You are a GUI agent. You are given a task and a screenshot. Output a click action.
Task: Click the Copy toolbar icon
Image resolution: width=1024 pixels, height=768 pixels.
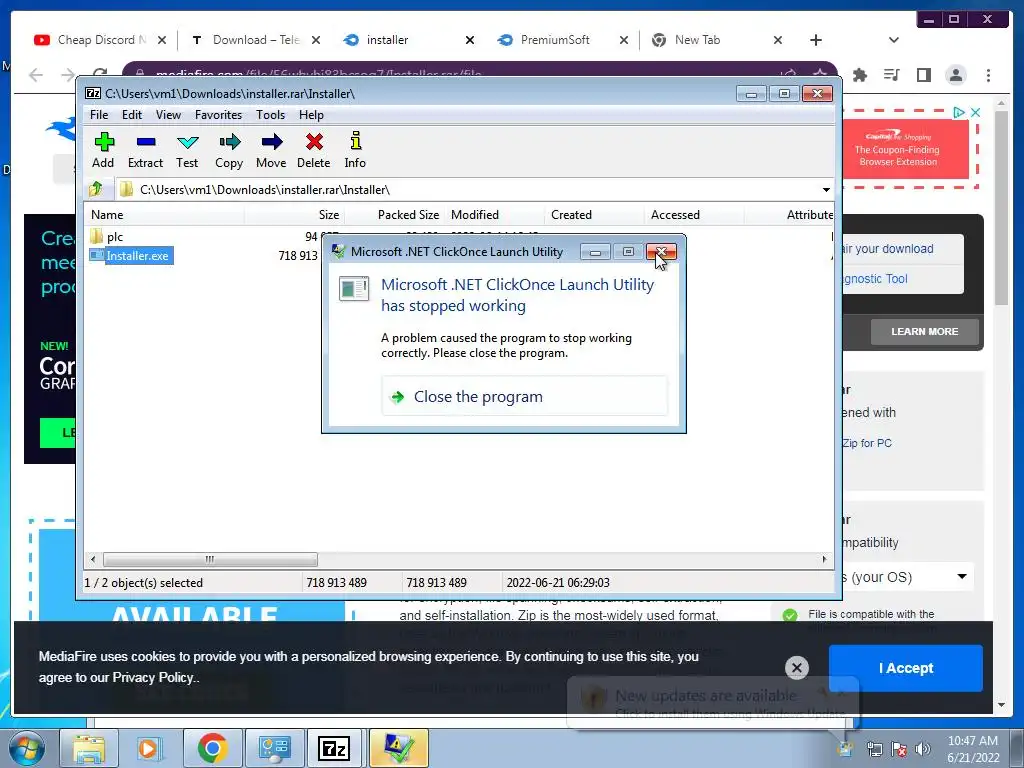click(x=229, y=150)
